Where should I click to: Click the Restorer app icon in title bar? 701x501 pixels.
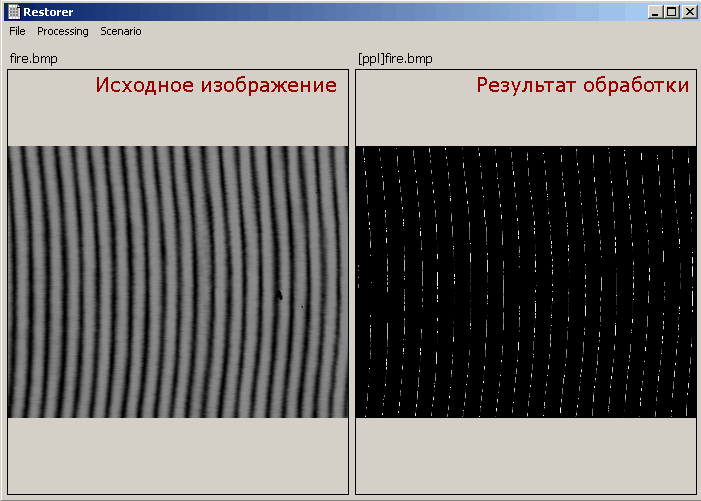pyautogui.click(x=14, y=12)
